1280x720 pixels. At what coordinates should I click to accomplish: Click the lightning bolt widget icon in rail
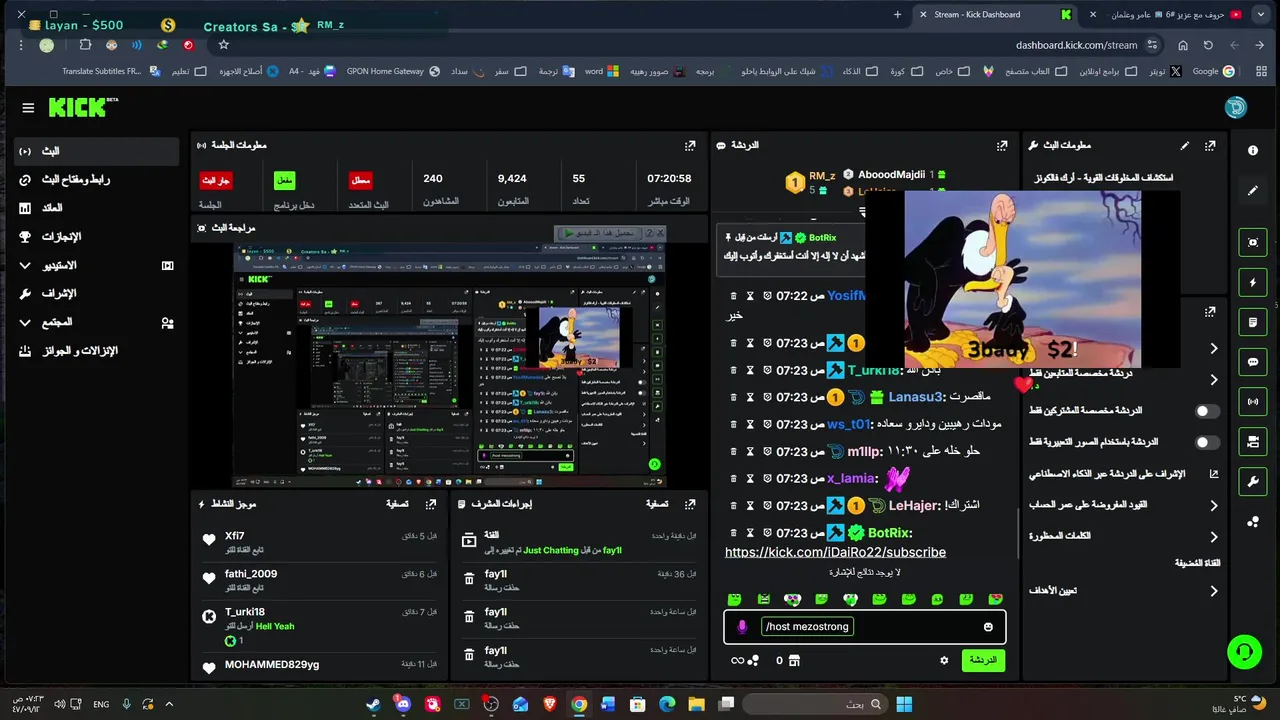(1253, 282)
